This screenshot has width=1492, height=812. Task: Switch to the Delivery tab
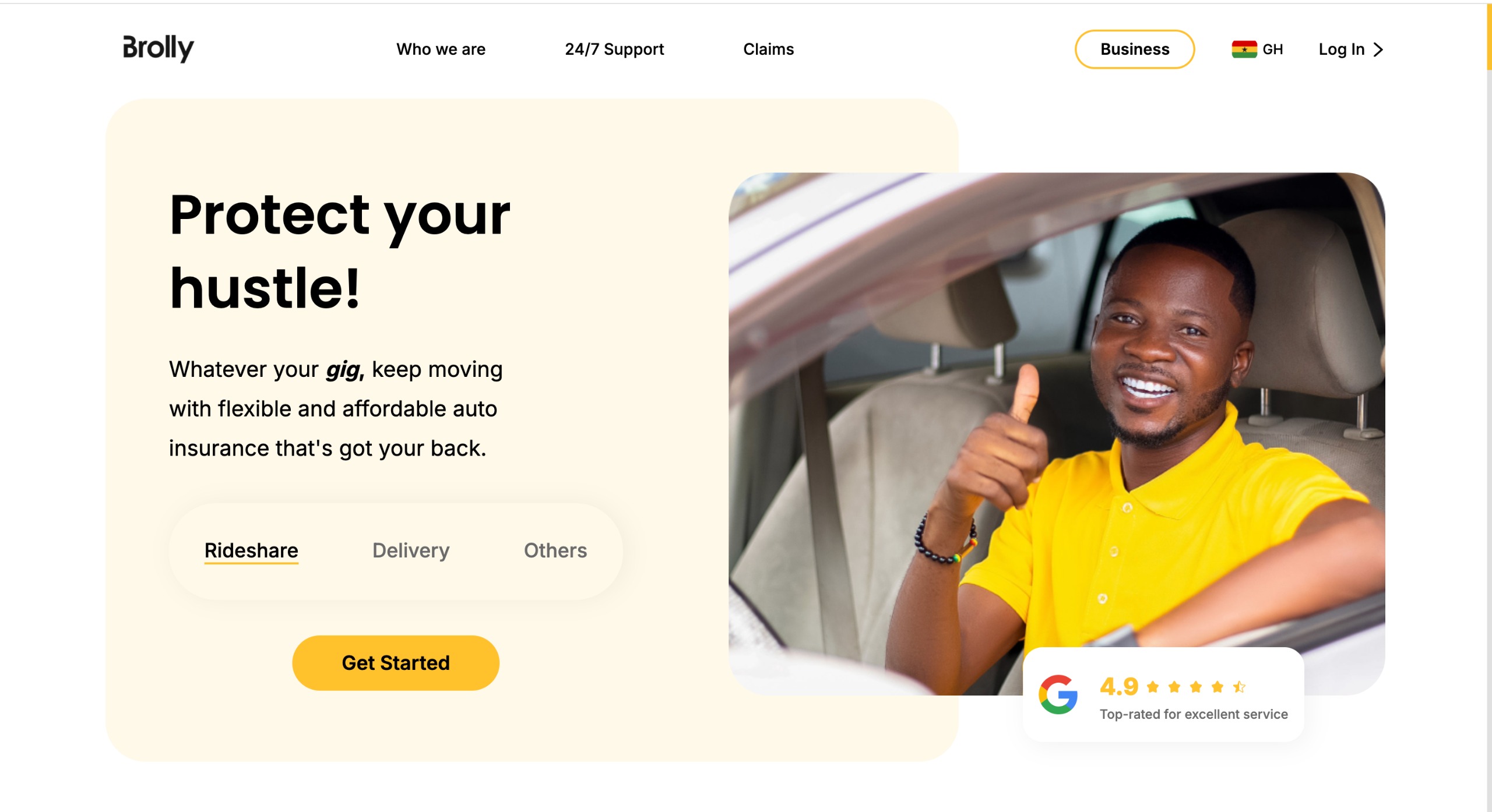pos(411,550)
